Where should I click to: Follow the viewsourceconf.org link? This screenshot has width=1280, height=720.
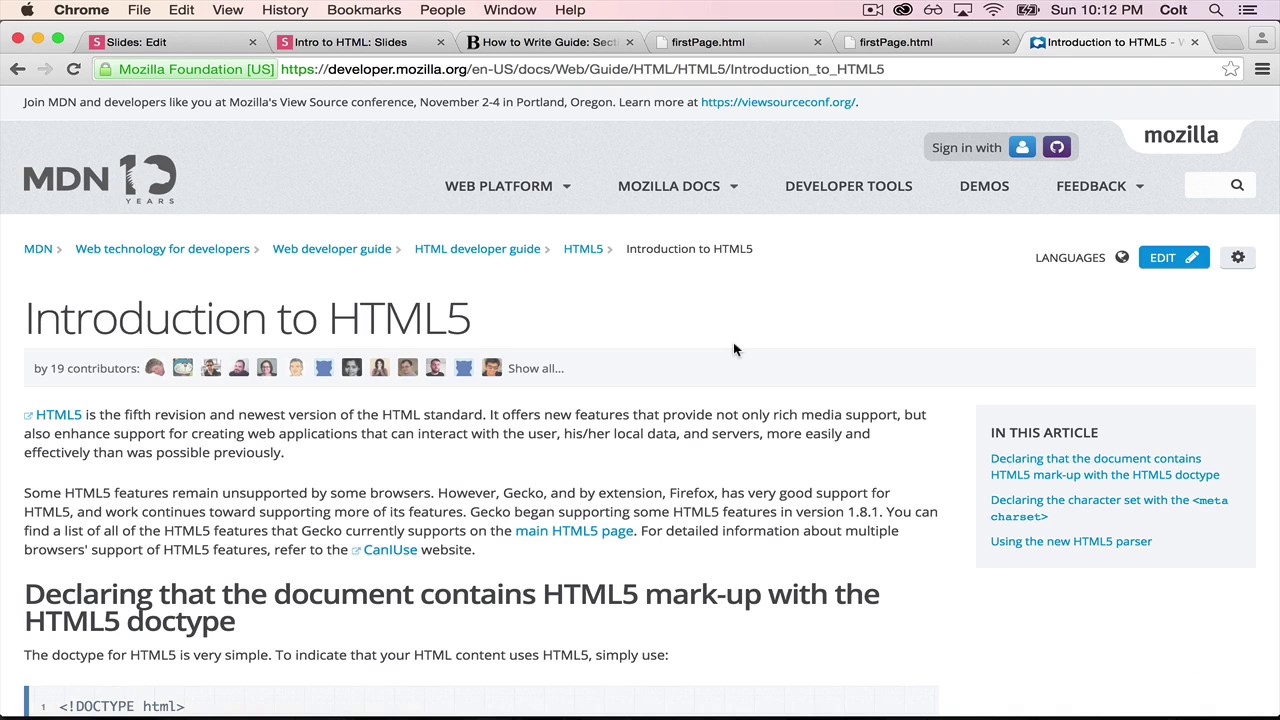(778, 102)
